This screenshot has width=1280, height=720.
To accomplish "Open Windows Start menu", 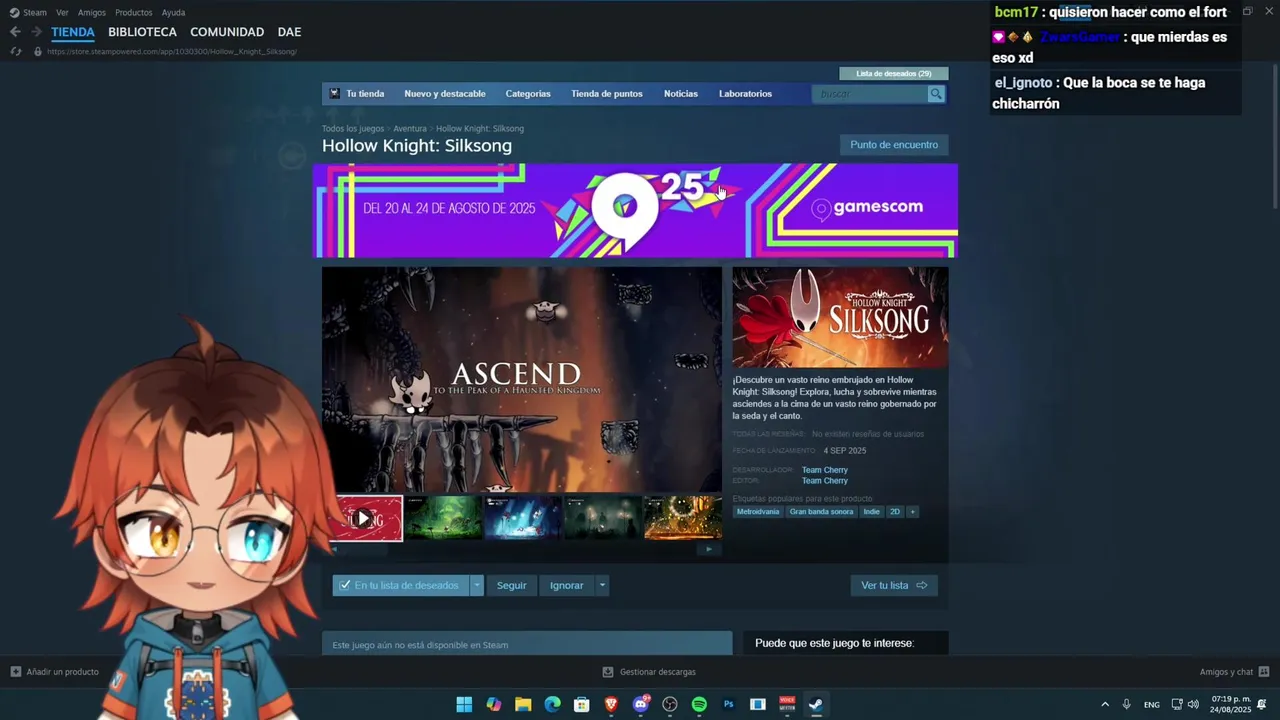I will click(x=464, y=705).
